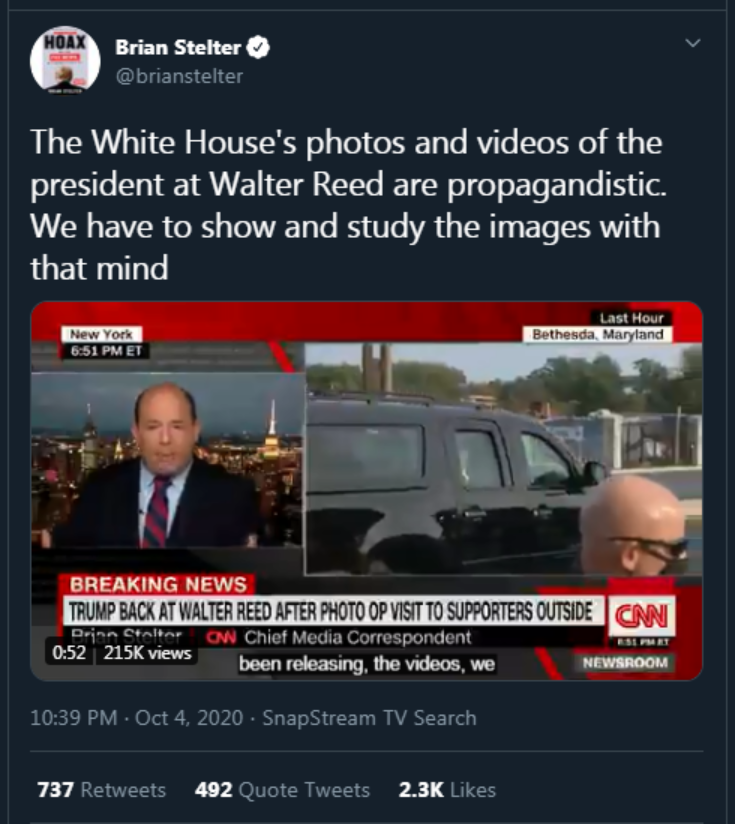Open the 492 Quote Tweets list

coord(282,790)
